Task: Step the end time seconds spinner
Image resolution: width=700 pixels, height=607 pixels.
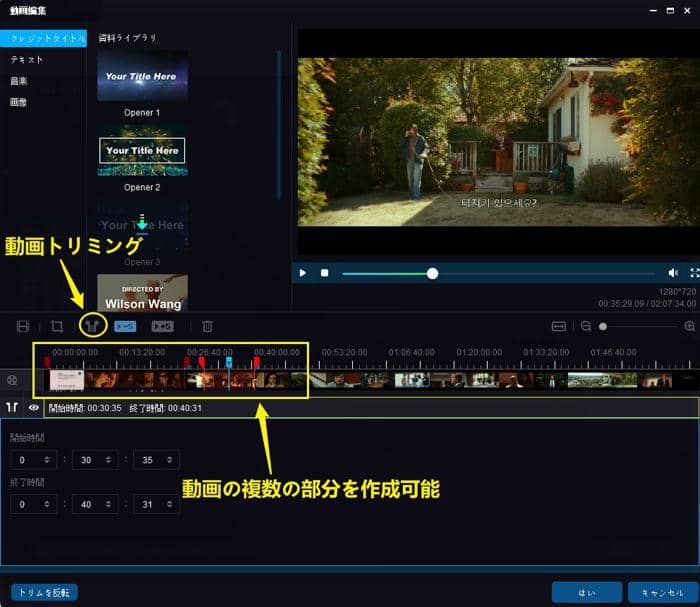Action: 170,504
